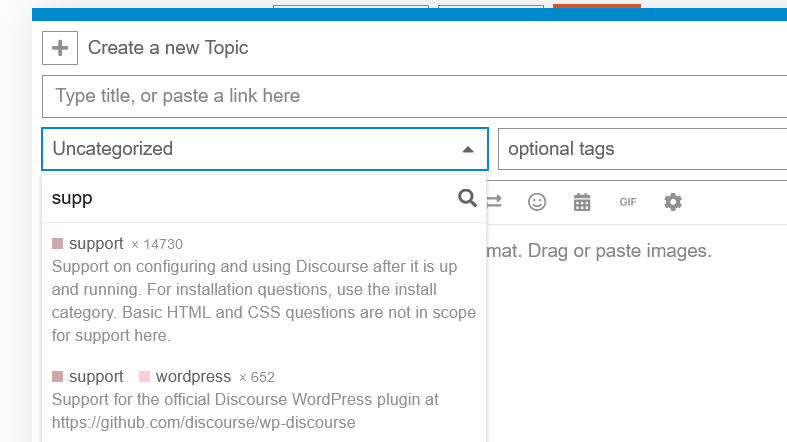Click the calendar insert date icon
The height and width of the screenshot is (442, 787).
(582, 202)
